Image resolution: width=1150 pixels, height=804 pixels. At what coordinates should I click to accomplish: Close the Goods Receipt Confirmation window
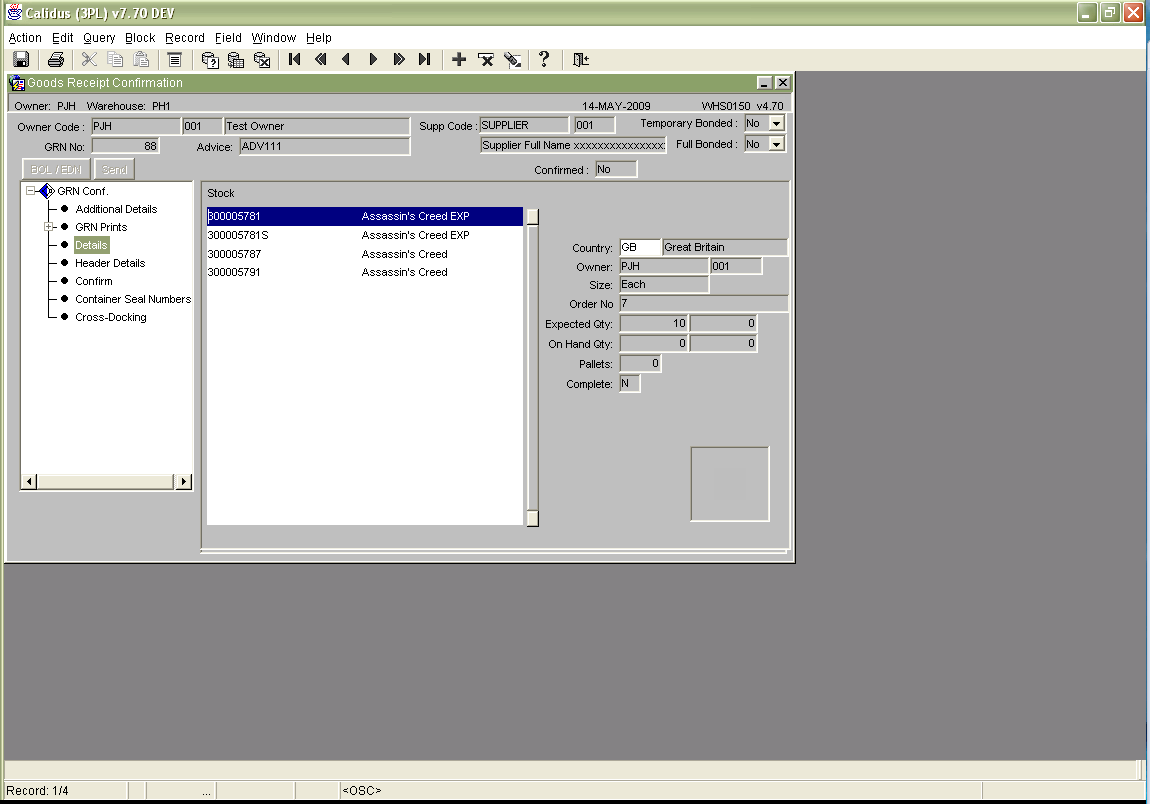point(783,83)
